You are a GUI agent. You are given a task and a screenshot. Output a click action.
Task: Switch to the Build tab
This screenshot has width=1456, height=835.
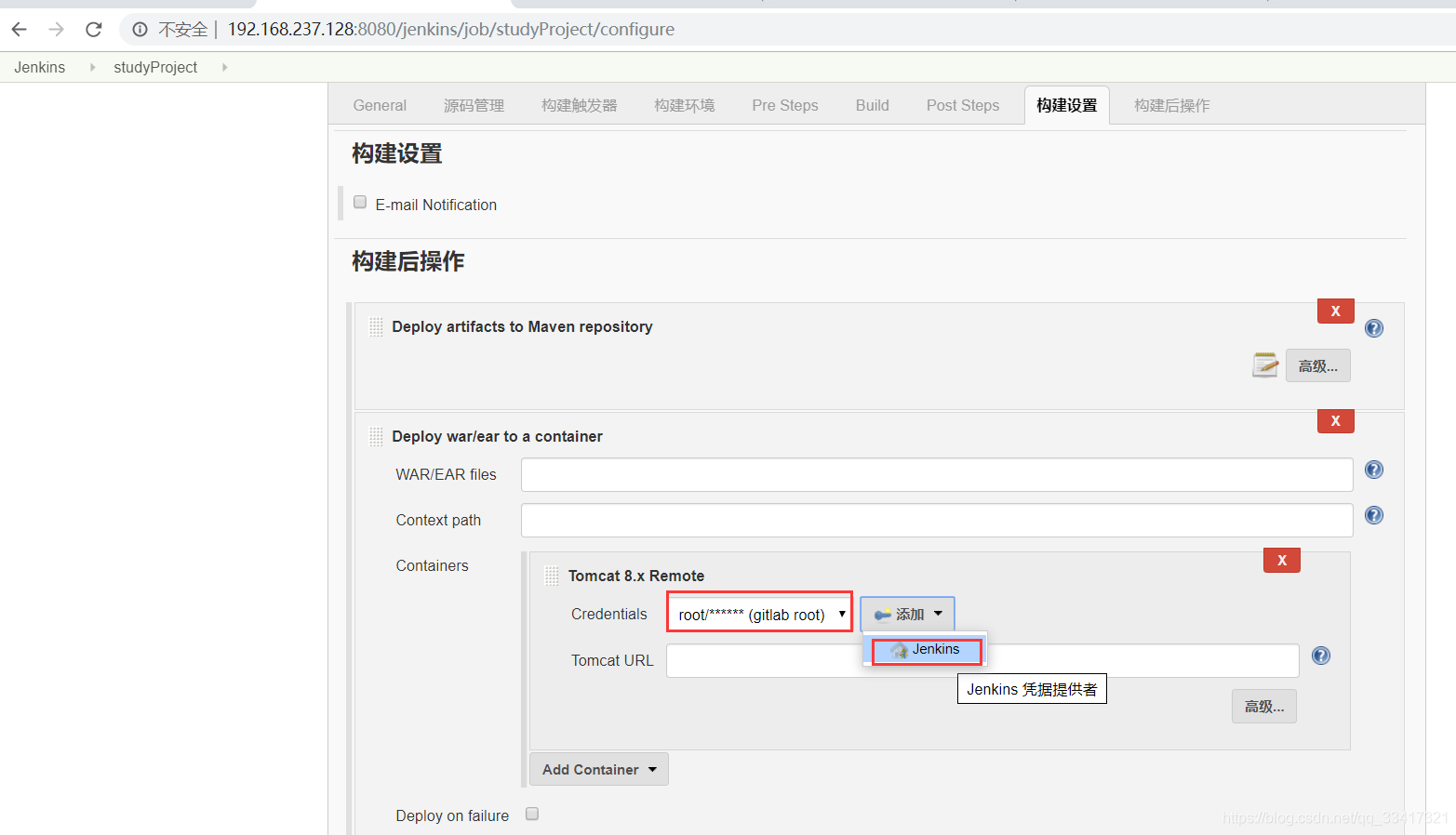tap(873, 105)
